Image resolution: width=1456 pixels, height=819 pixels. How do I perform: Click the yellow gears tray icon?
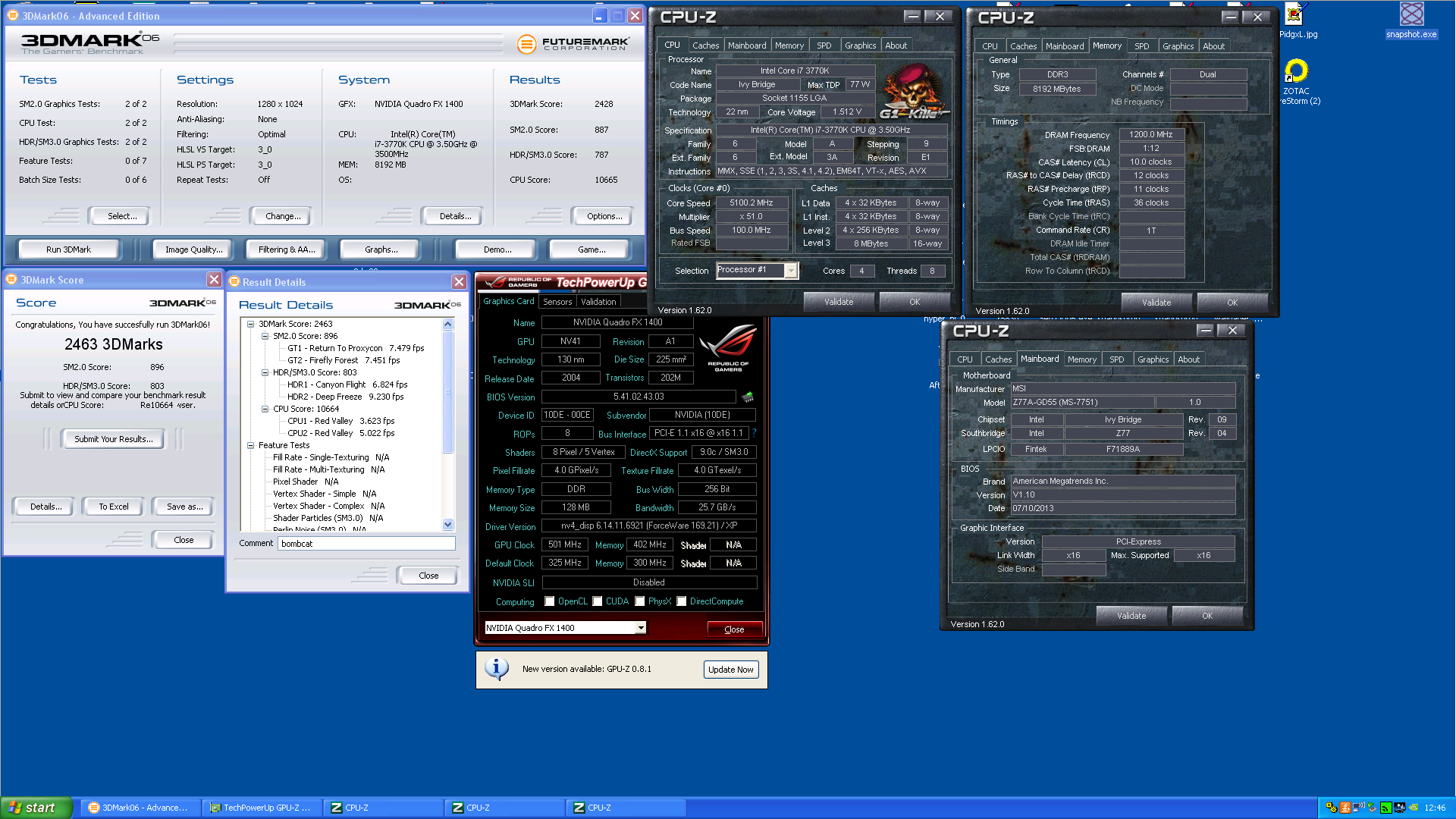point(1331,808)
